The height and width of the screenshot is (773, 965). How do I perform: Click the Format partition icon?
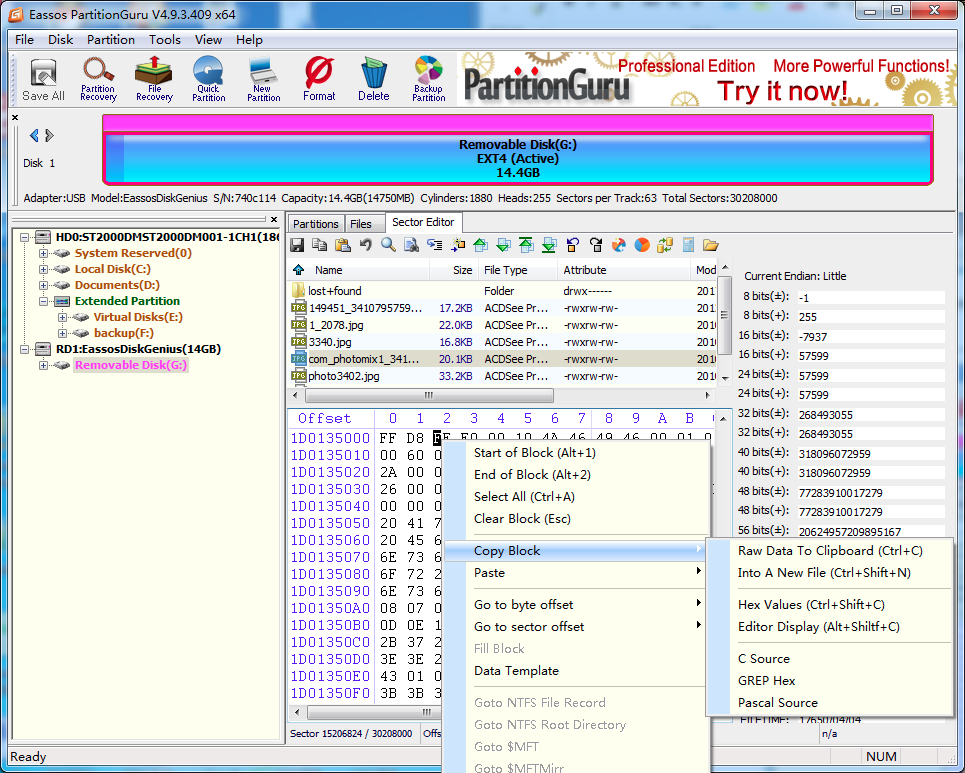pyautogui.click(x=319, y=79)
